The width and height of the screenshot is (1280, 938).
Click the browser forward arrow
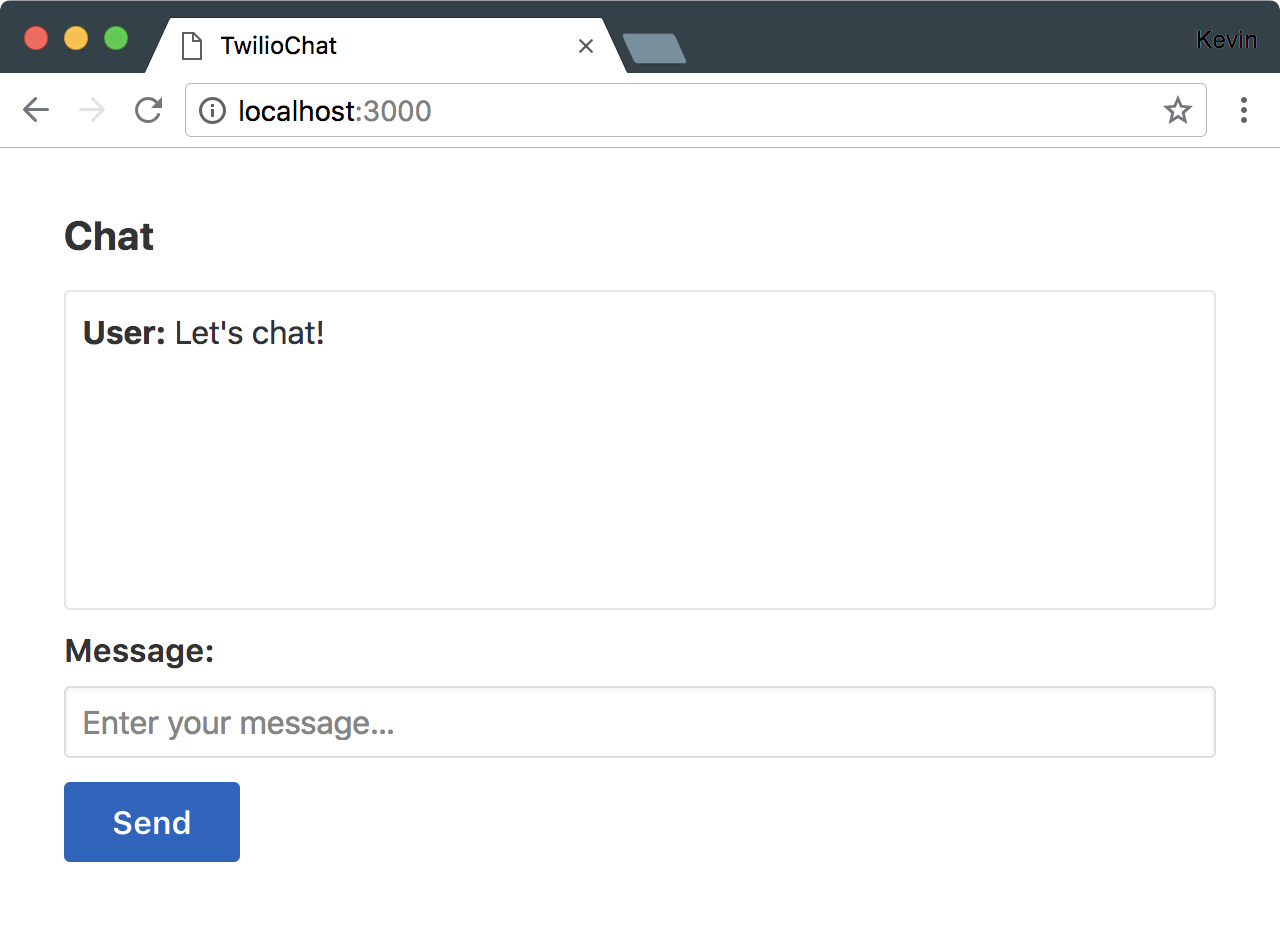pyautogui.click(x=92, y=110)
